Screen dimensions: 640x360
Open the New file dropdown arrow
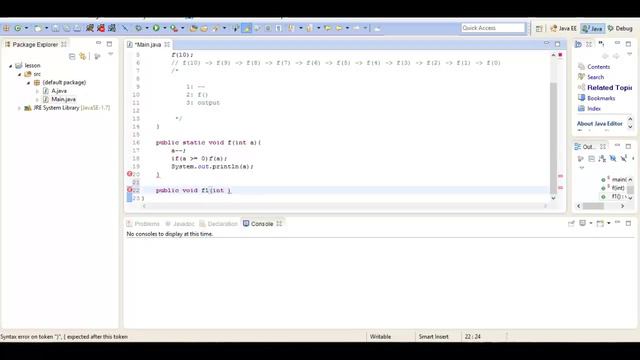pos(46,28)
